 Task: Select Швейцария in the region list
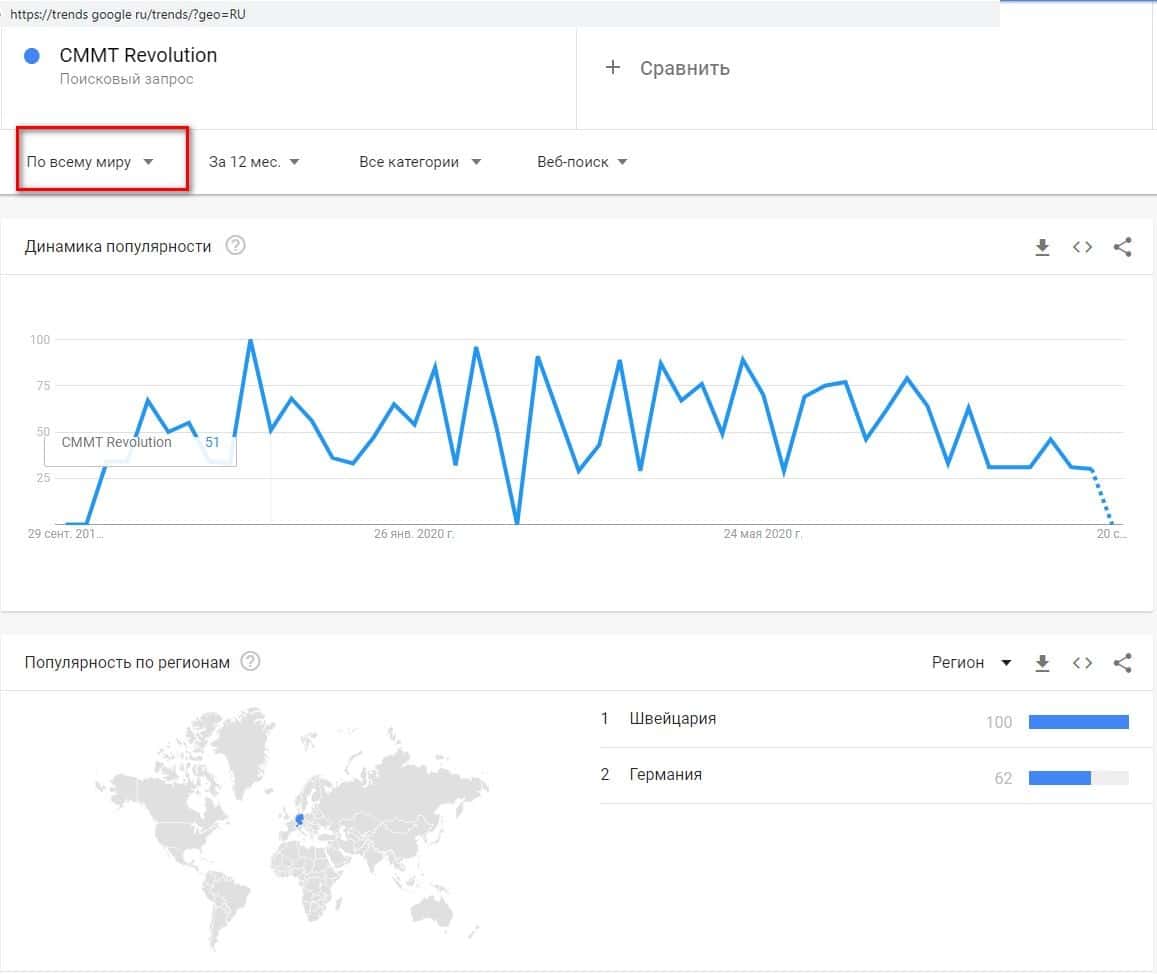[673, 719]
